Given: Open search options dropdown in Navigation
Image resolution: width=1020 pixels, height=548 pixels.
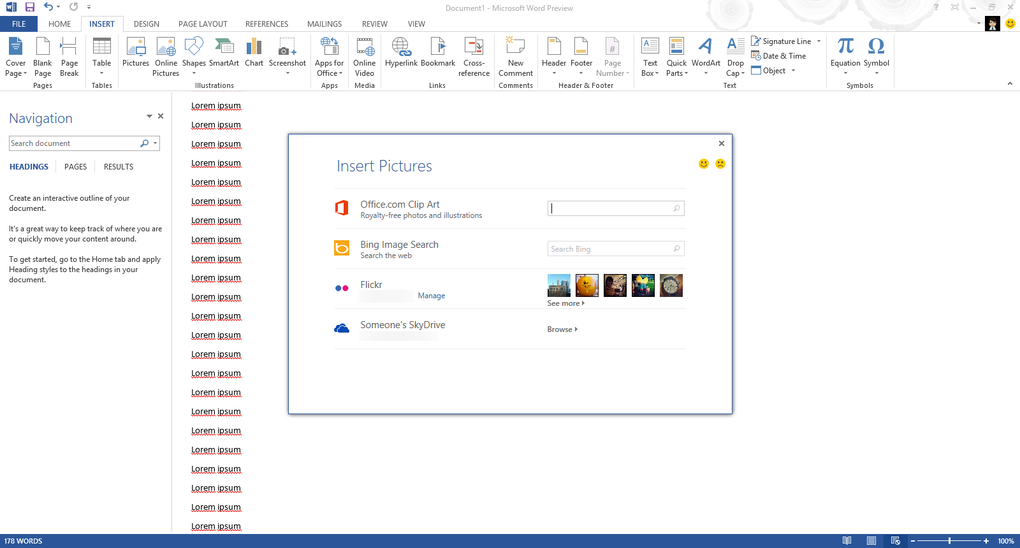Looking at the screenshot, I should [155, 143].
